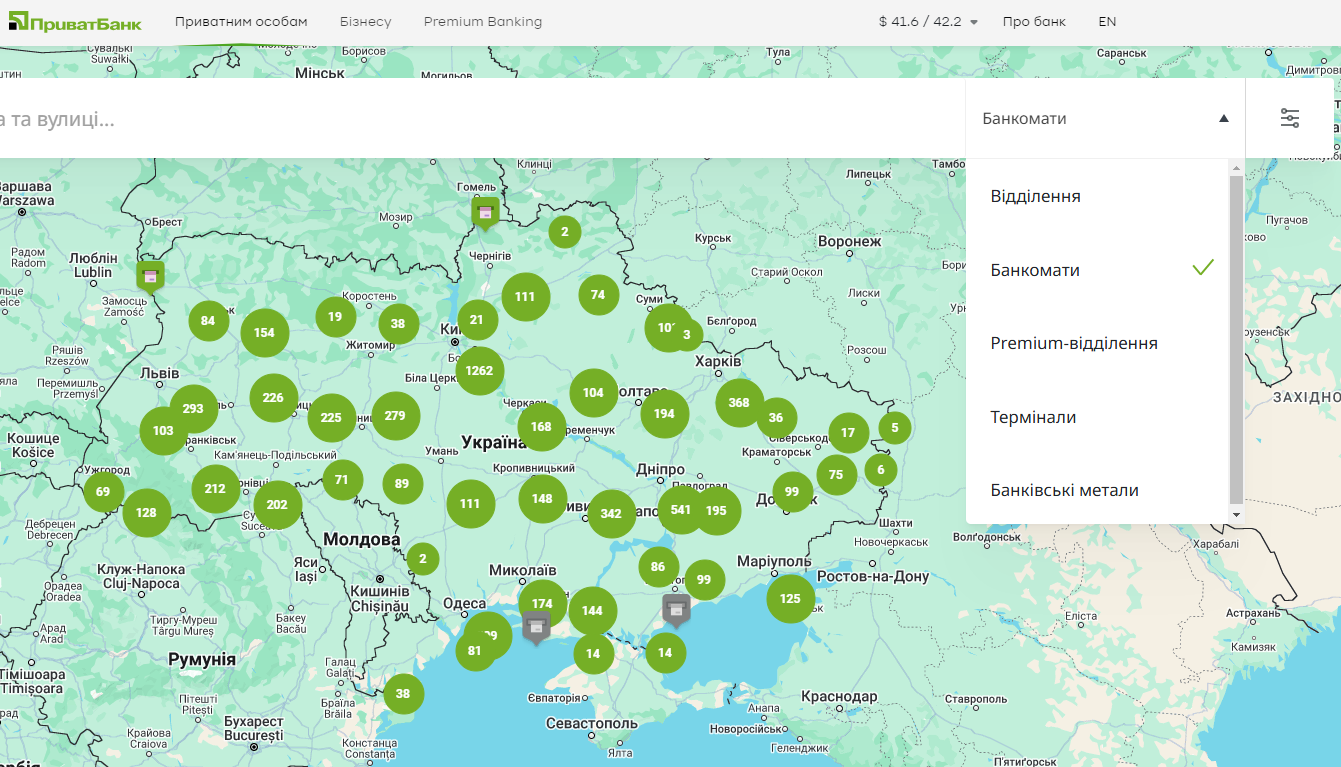Switch language to EN

pos(1107,22)
